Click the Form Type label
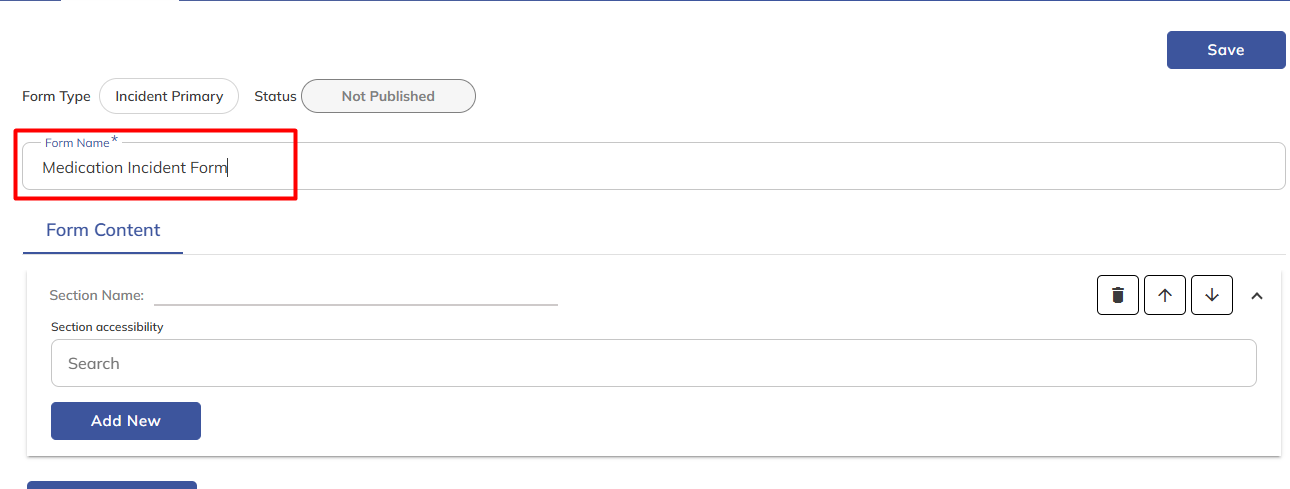1290x489 pixels. click(x=56, y=96)
